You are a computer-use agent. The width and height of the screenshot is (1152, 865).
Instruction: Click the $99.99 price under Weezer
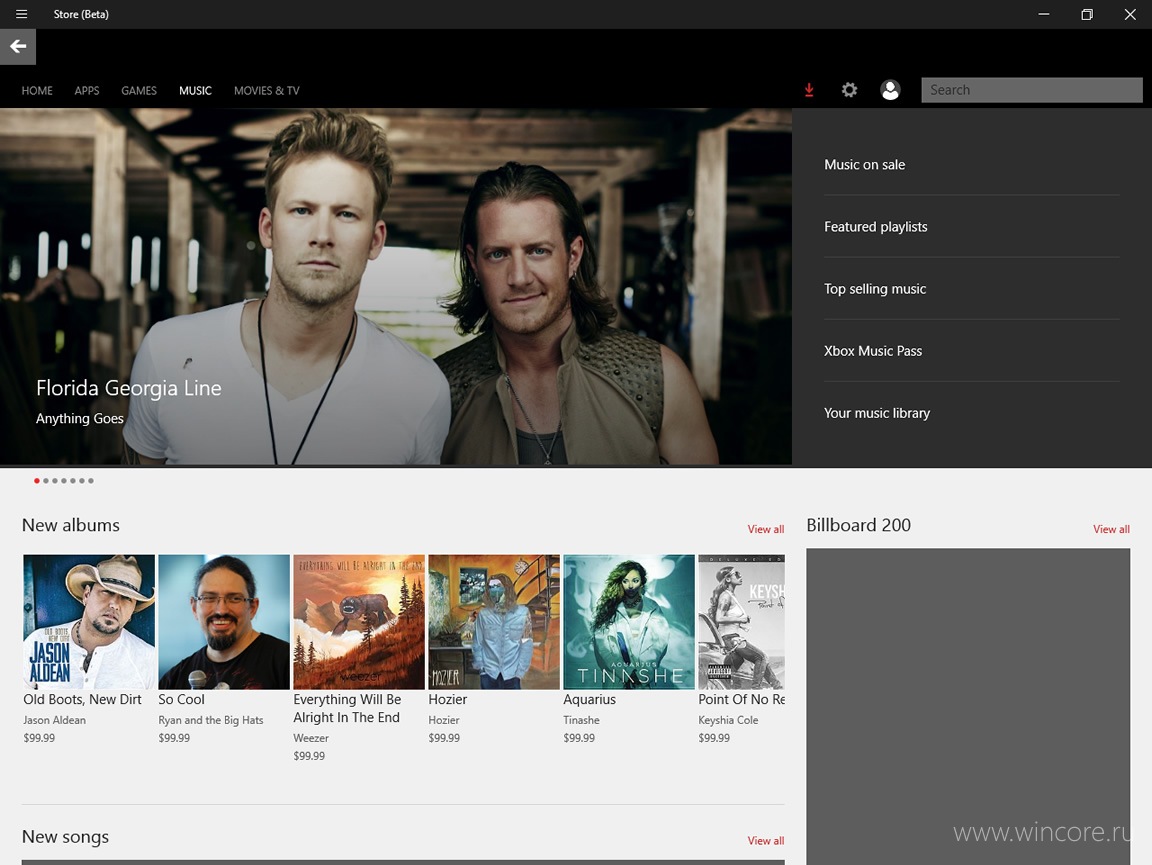tap(309, 755)
